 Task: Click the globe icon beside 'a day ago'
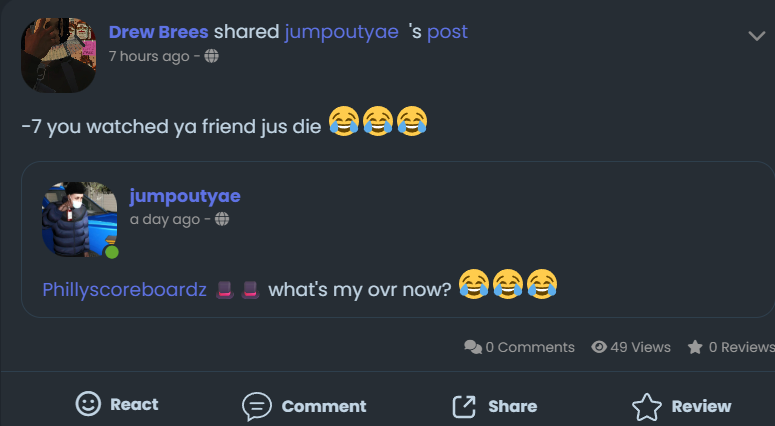point(222,219)
